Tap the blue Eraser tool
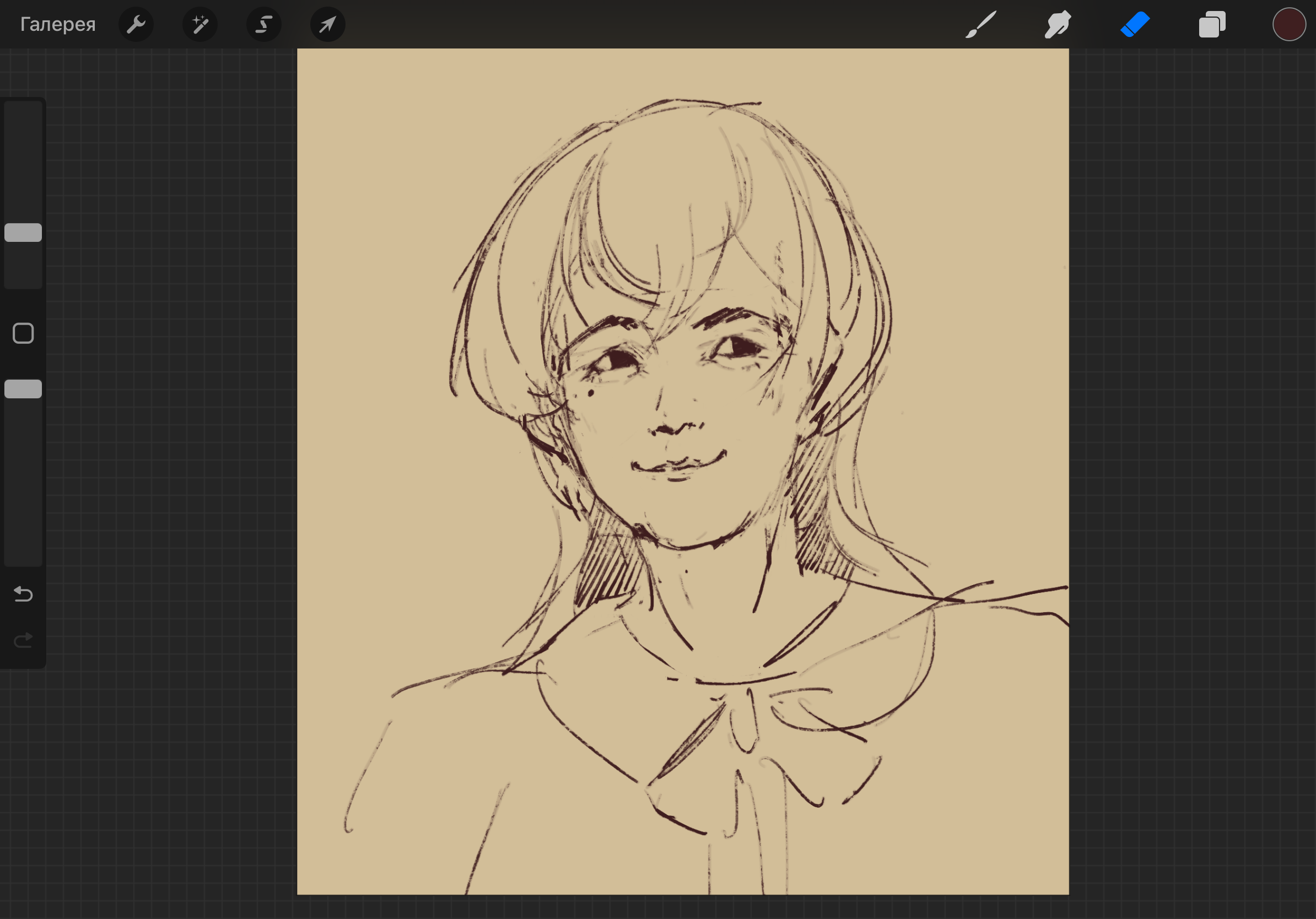 (x=1135, y=25)
